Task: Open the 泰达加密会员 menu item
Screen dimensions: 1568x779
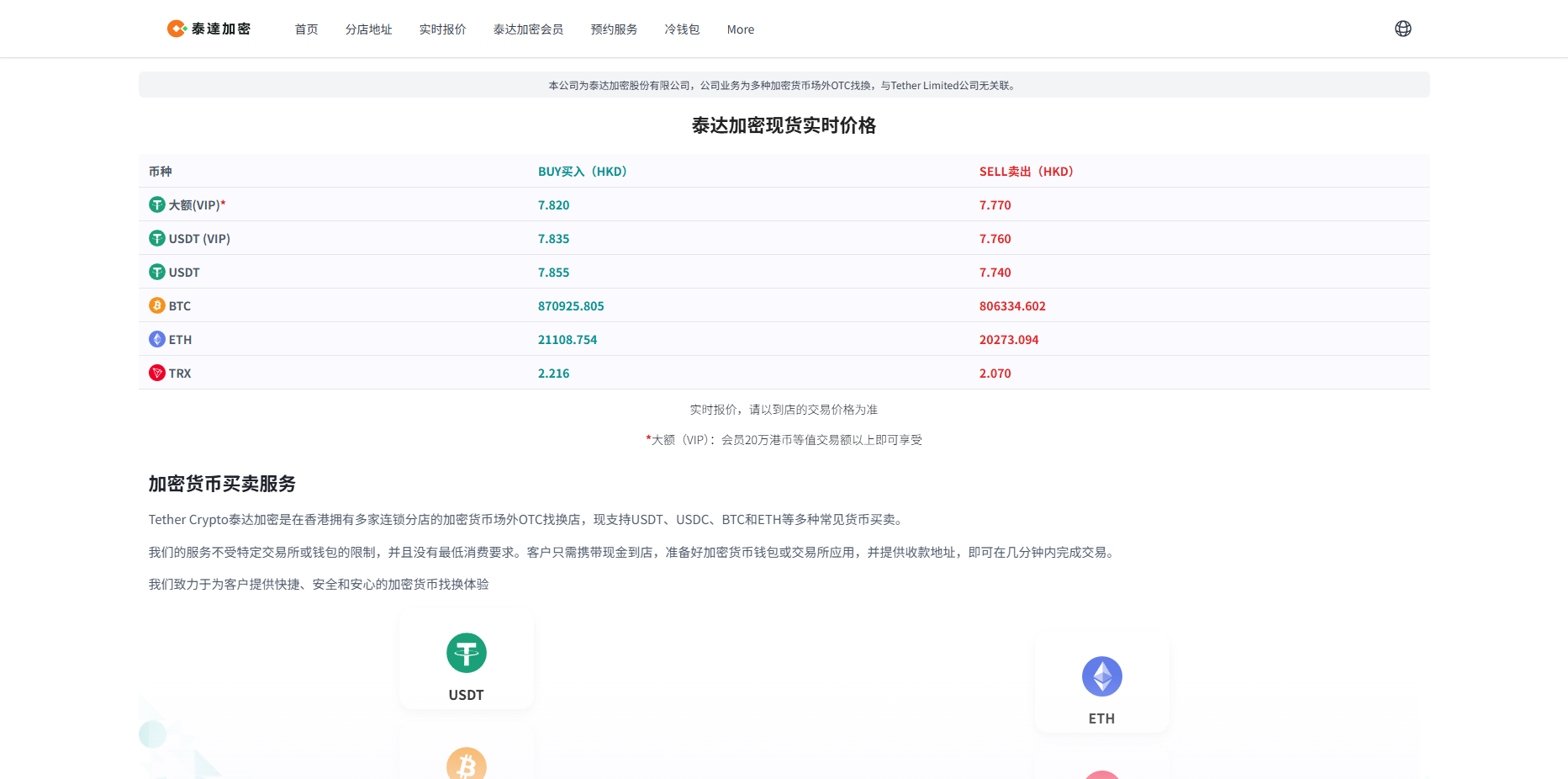Action: [x=528, y=29]
